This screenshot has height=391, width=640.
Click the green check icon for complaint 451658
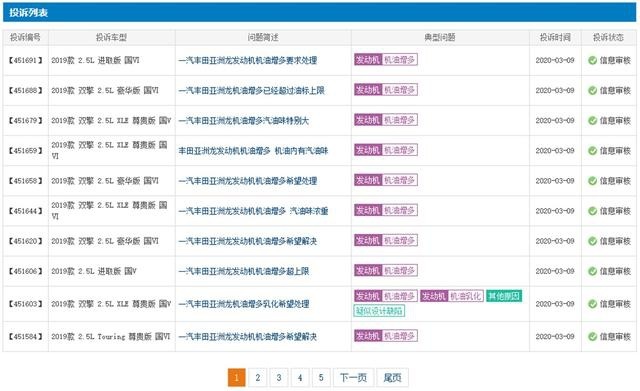[592, 181]
